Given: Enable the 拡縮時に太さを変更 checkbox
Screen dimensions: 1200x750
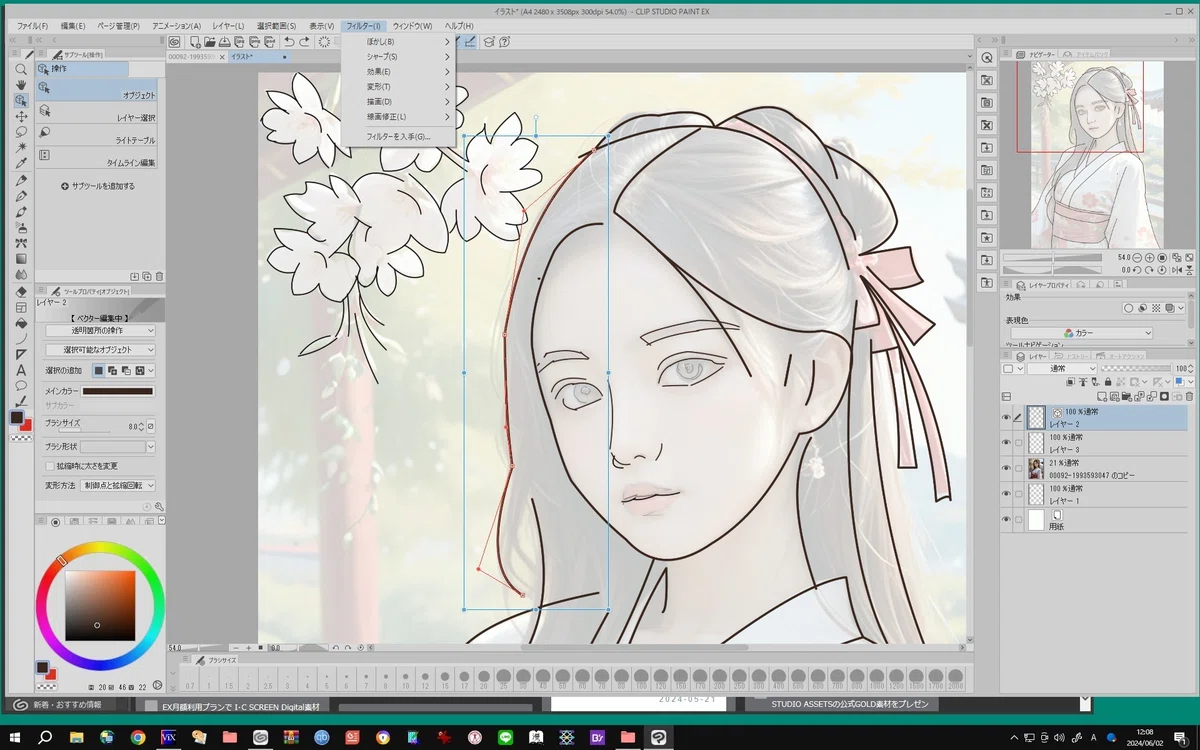Looking at the screenshot, I should coord(49,466).
